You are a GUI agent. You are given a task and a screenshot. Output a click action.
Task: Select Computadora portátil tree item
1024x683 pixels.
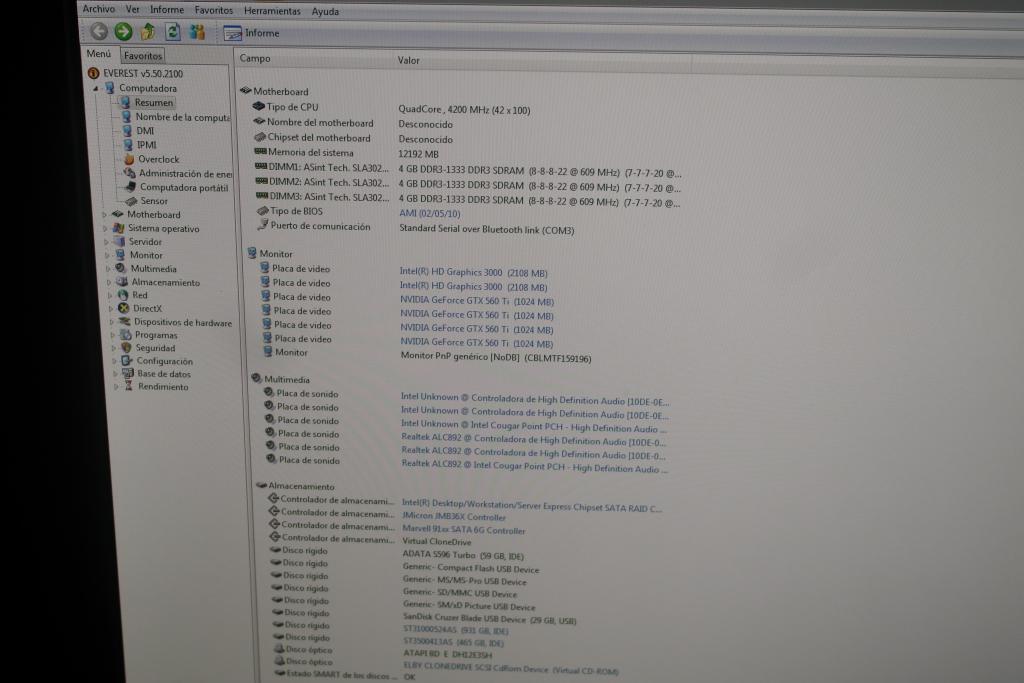pos(184,187)
